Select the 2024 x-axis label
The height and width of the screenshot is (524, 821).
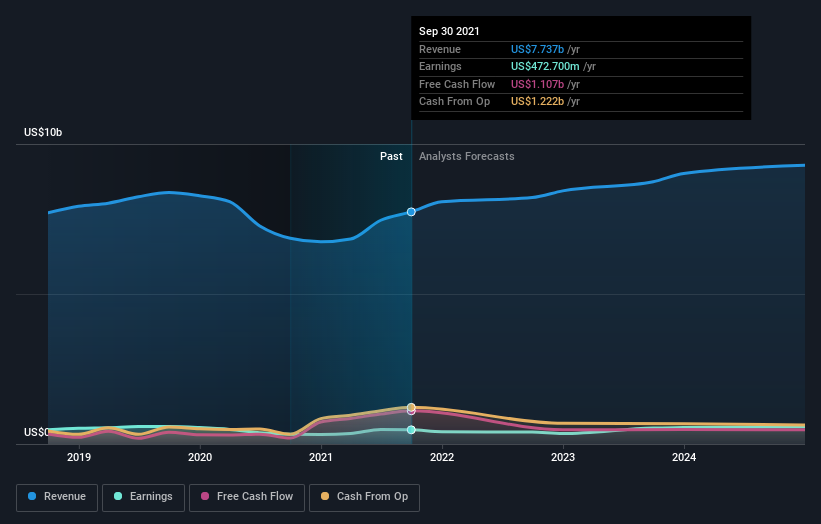point(684,457)
